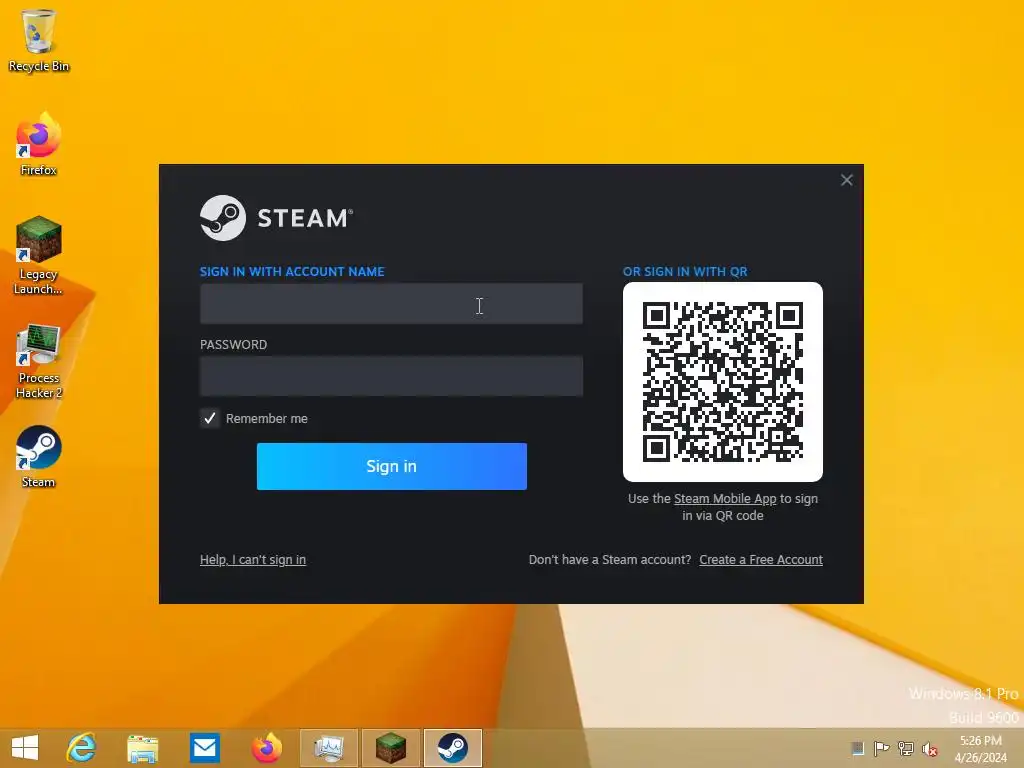This screenshot has height=768, width=1024.
Task: Click the 'PASSWORD' label text
Action: tap(233, 345)
